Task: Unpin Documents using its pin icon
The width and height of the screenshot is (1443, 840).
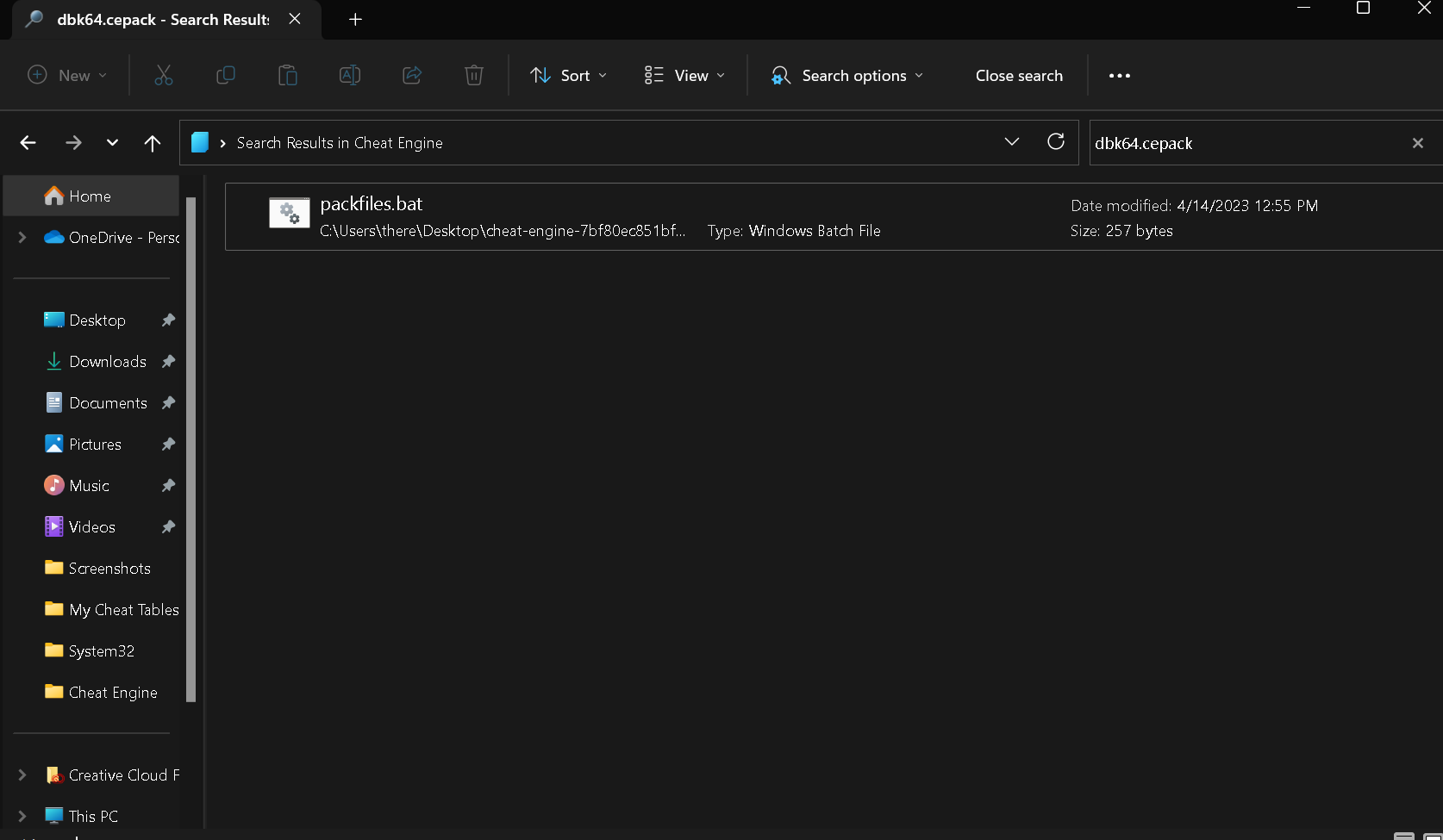Action: (x=168, y=403)
